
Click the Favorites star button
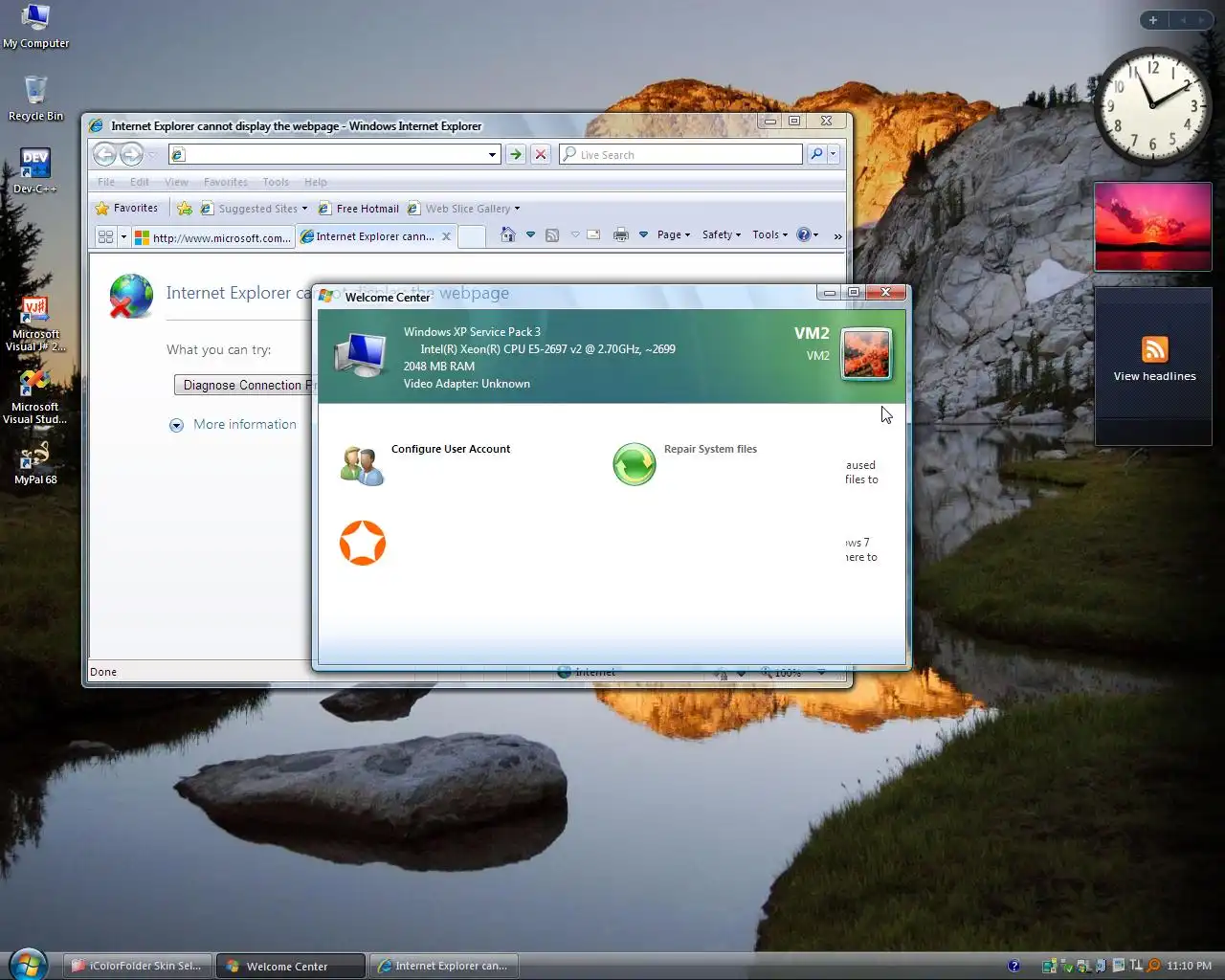point(126,208)
